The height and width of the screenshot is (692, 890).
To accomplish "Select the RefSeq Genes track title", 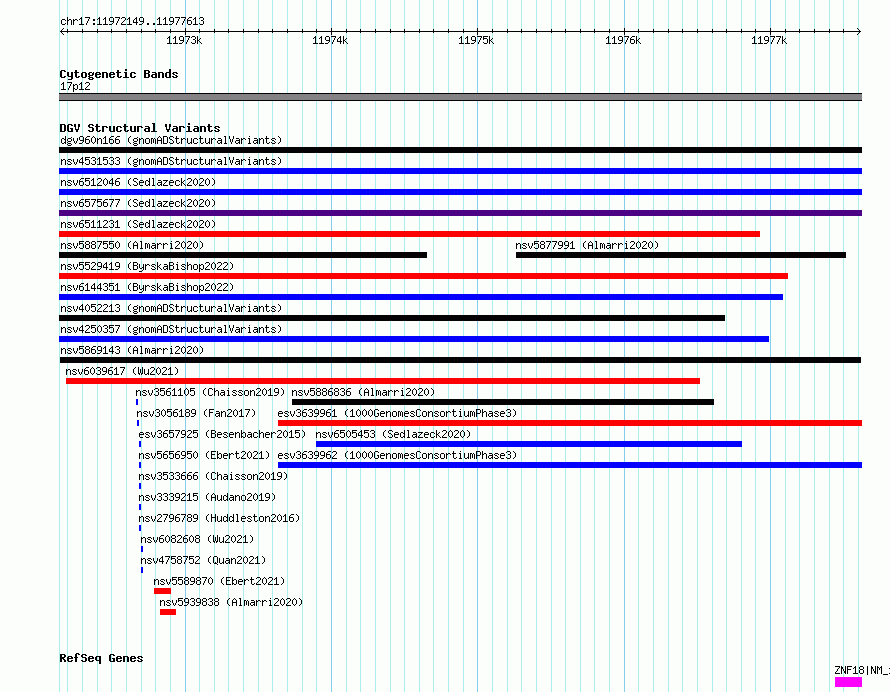I will [x=101, y=658].
